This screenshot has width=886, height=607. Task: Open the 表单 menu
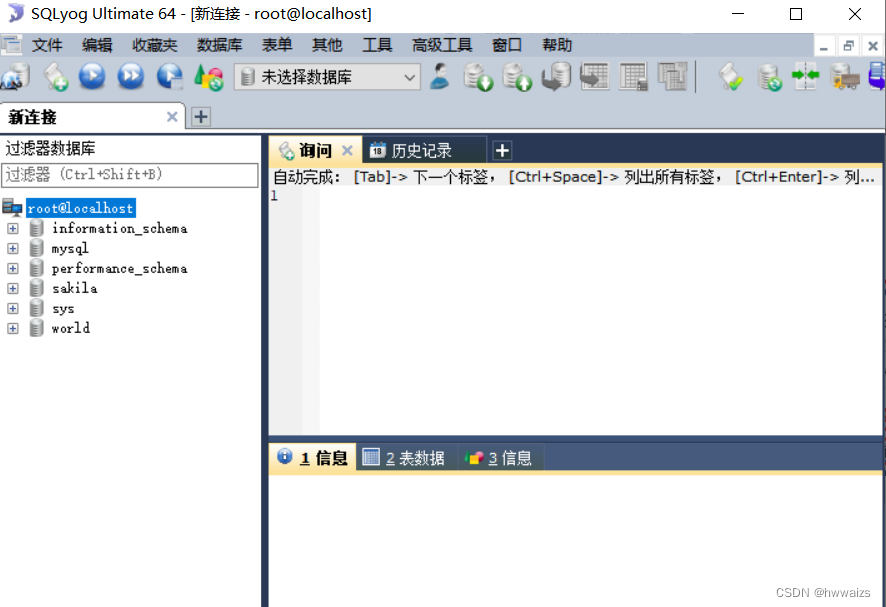(x=277, y=45)
